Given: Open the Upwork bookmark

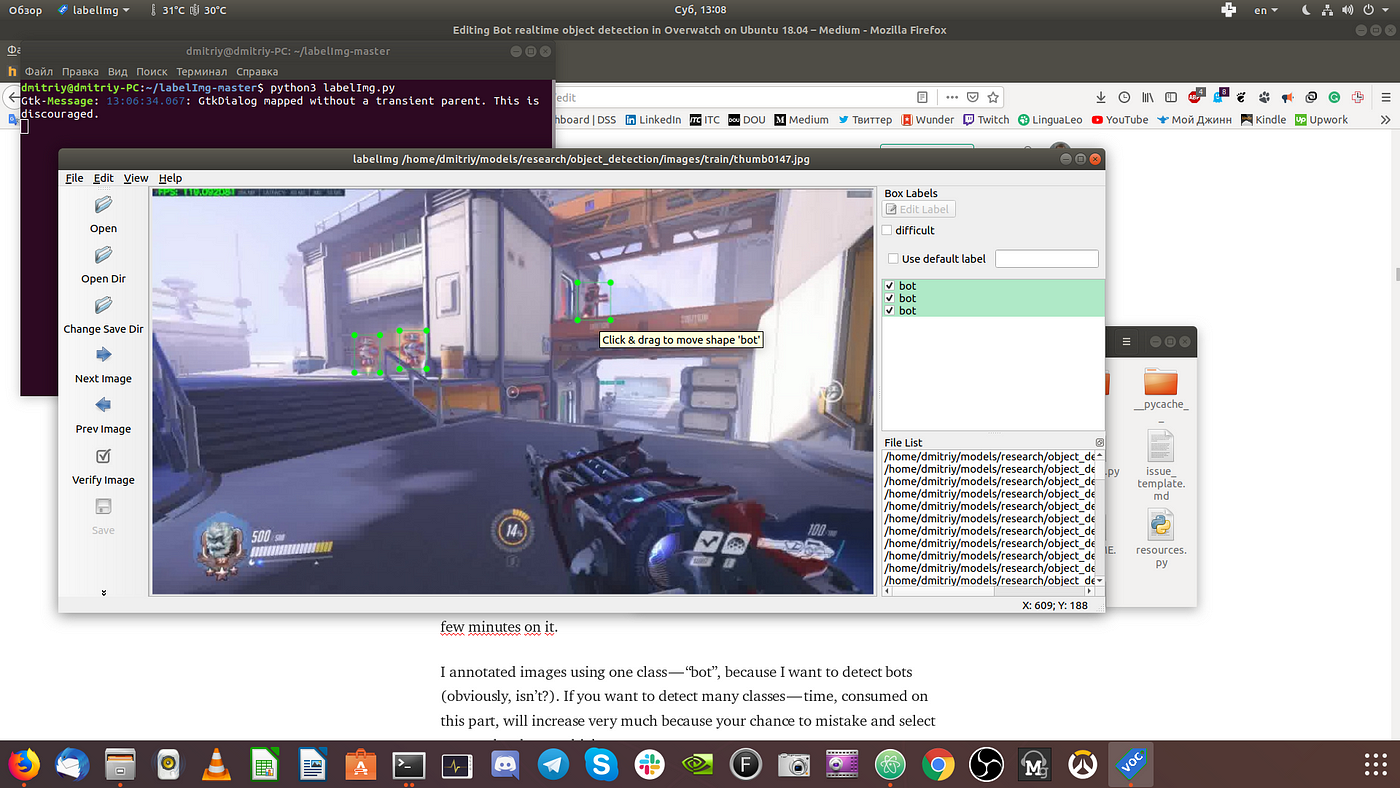Looking at the screenshot, I should tap(1321, 120).
